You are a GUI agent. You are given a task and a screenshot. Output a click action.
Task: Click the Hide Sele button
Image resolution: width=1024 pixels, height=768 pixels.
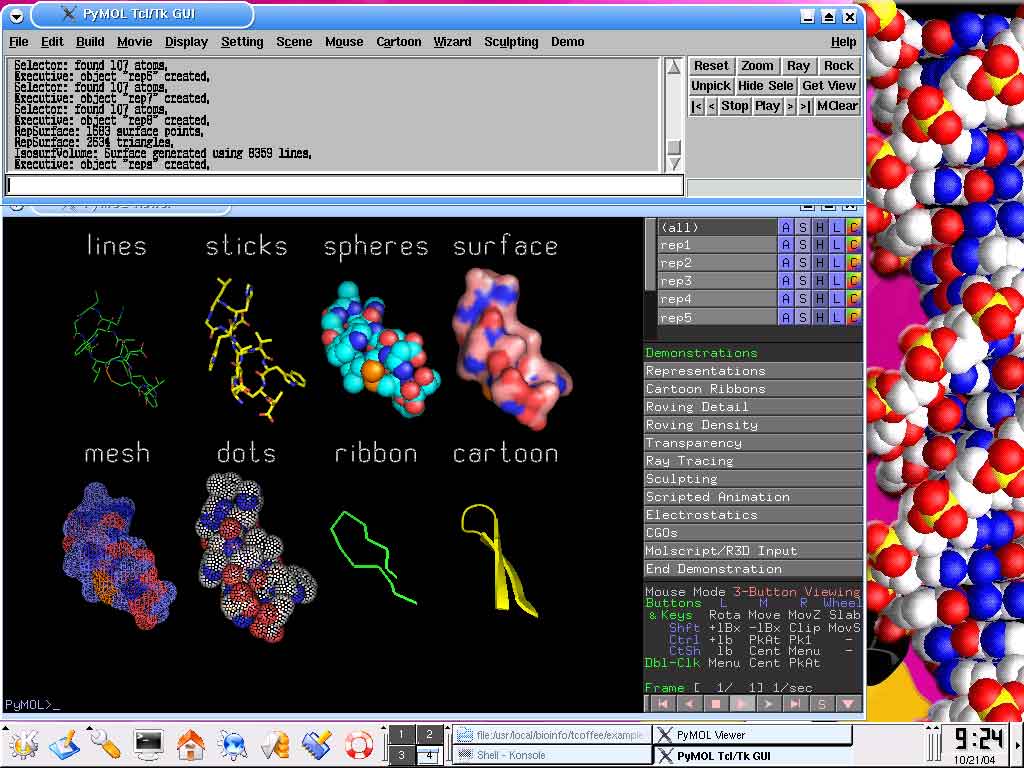pos(765,86)
